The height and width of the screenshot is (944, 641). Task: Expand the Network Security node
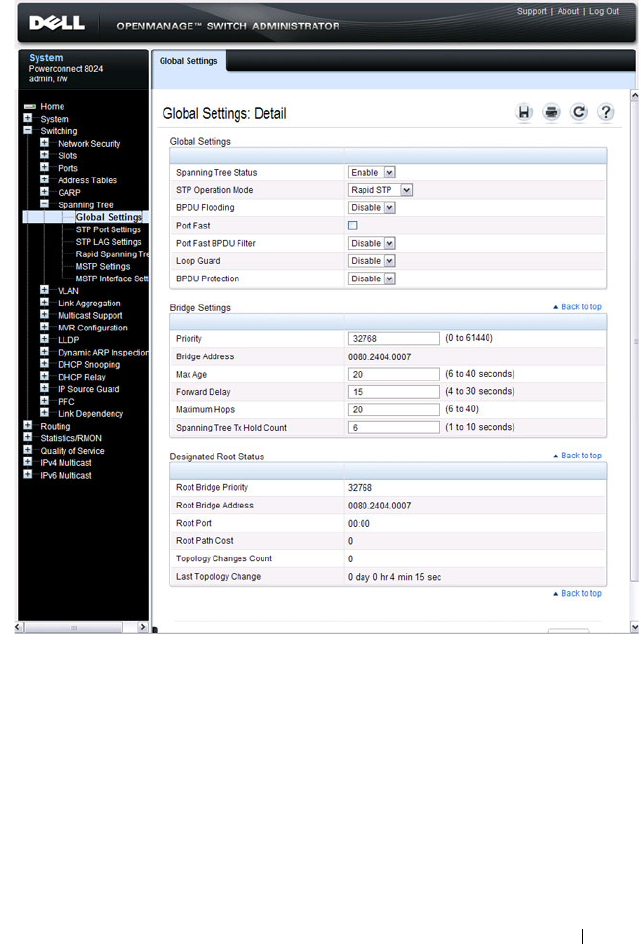(x=45, y=143)
